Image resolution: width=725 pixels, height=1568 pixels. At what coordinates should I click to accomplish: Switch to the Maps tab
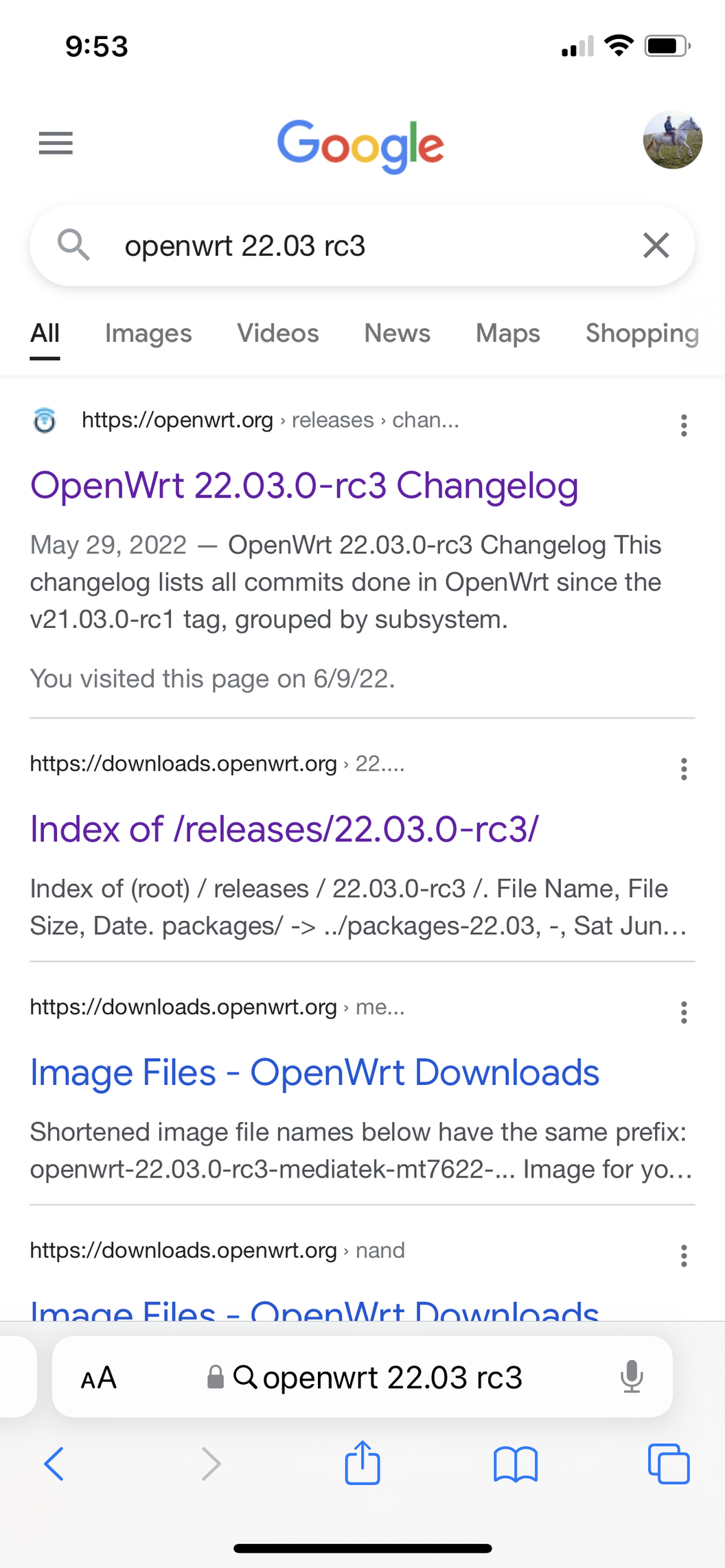[508, 334]
